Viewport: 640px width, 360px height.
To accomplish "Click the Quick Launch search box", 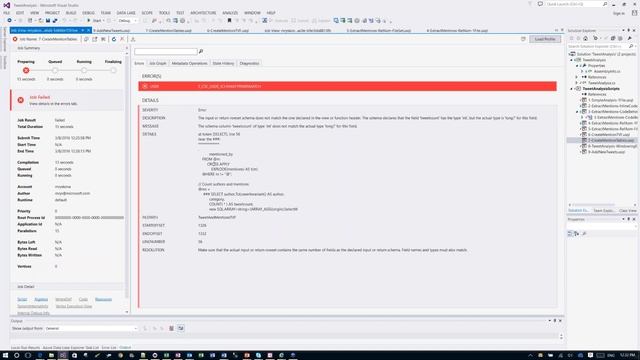I will [576, 4].
